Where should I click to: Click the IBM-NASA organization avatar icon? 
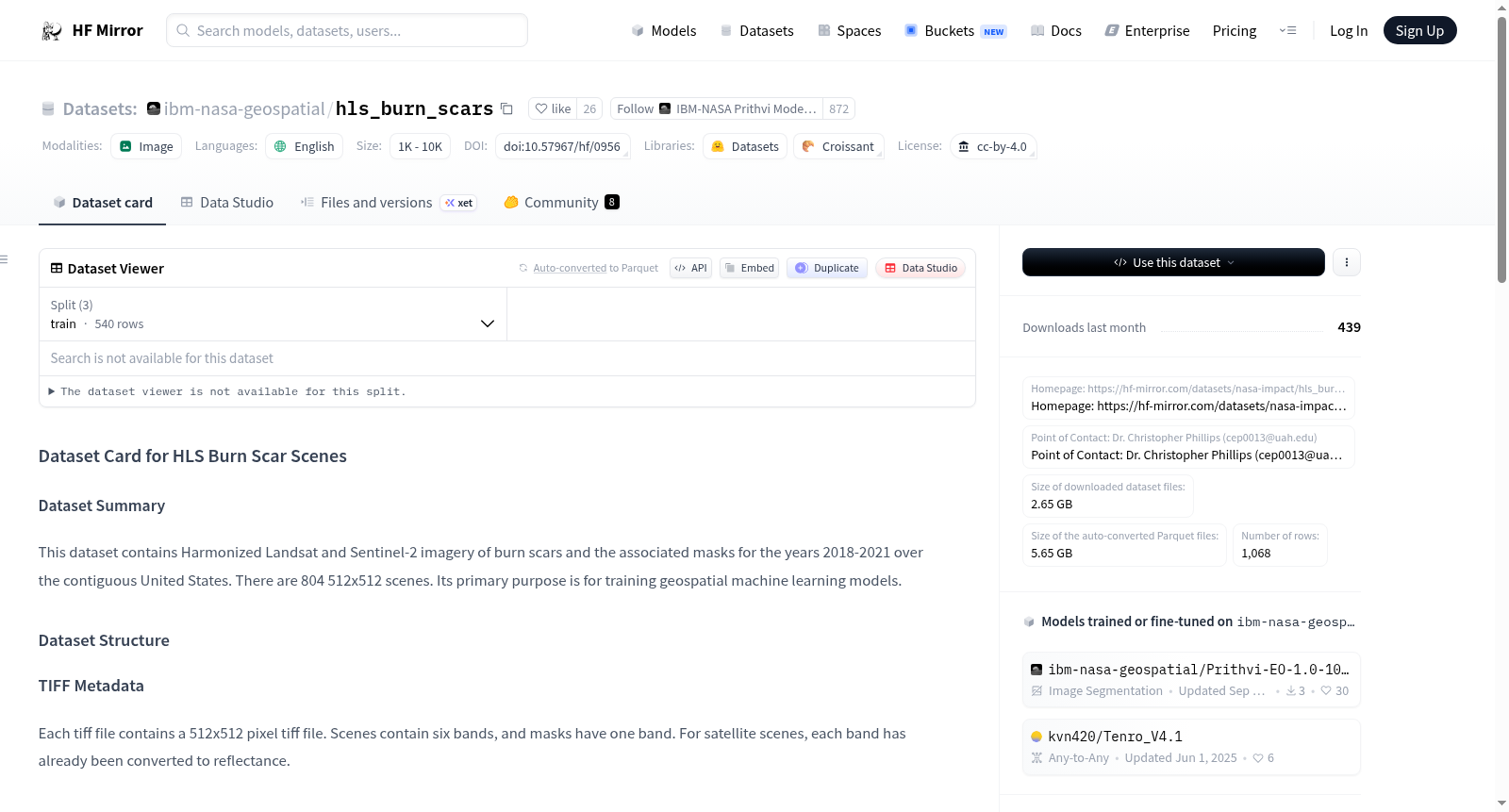coord(154,108)
